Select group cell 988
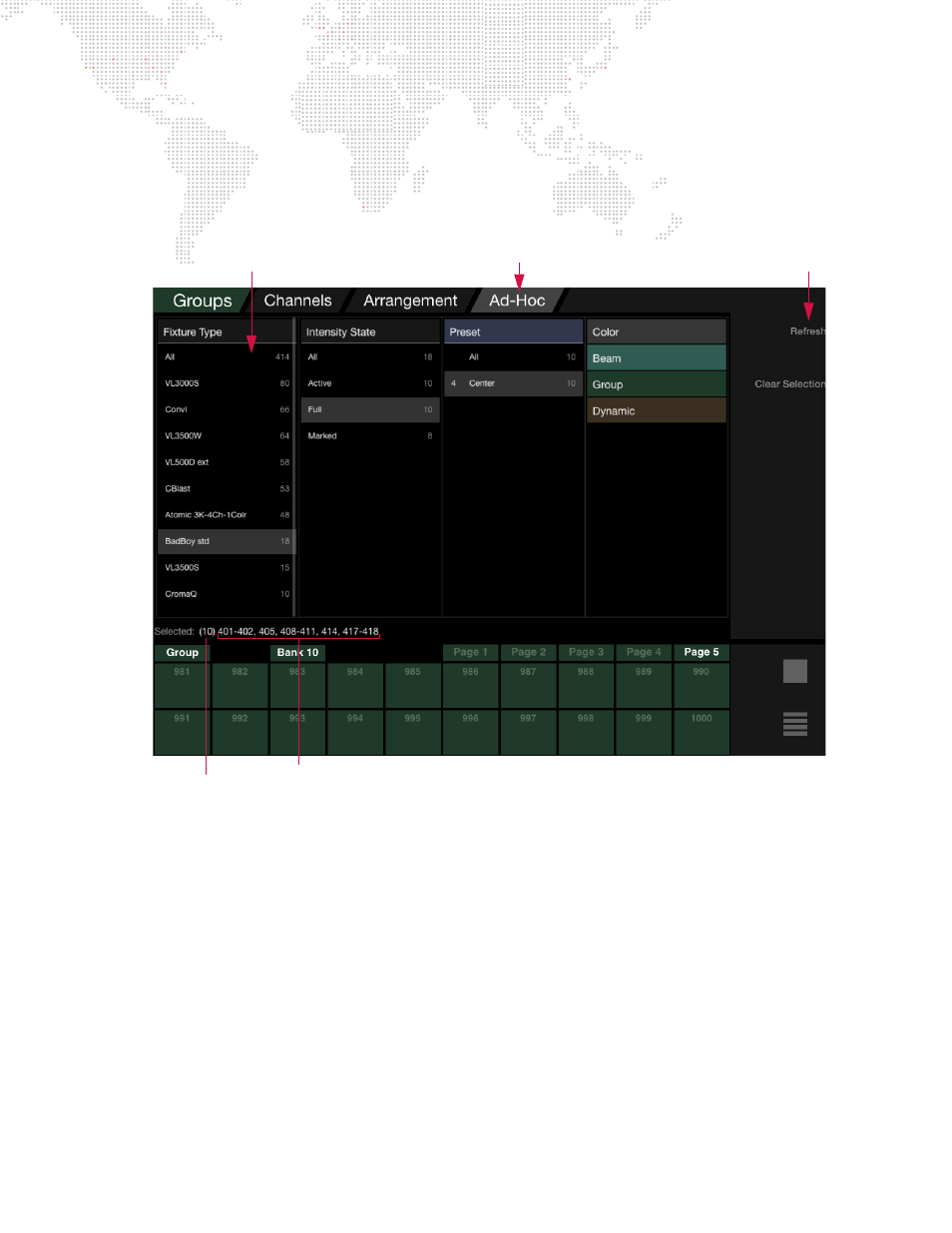Viewport: 952px width, 1233px height. coord(586,685)
